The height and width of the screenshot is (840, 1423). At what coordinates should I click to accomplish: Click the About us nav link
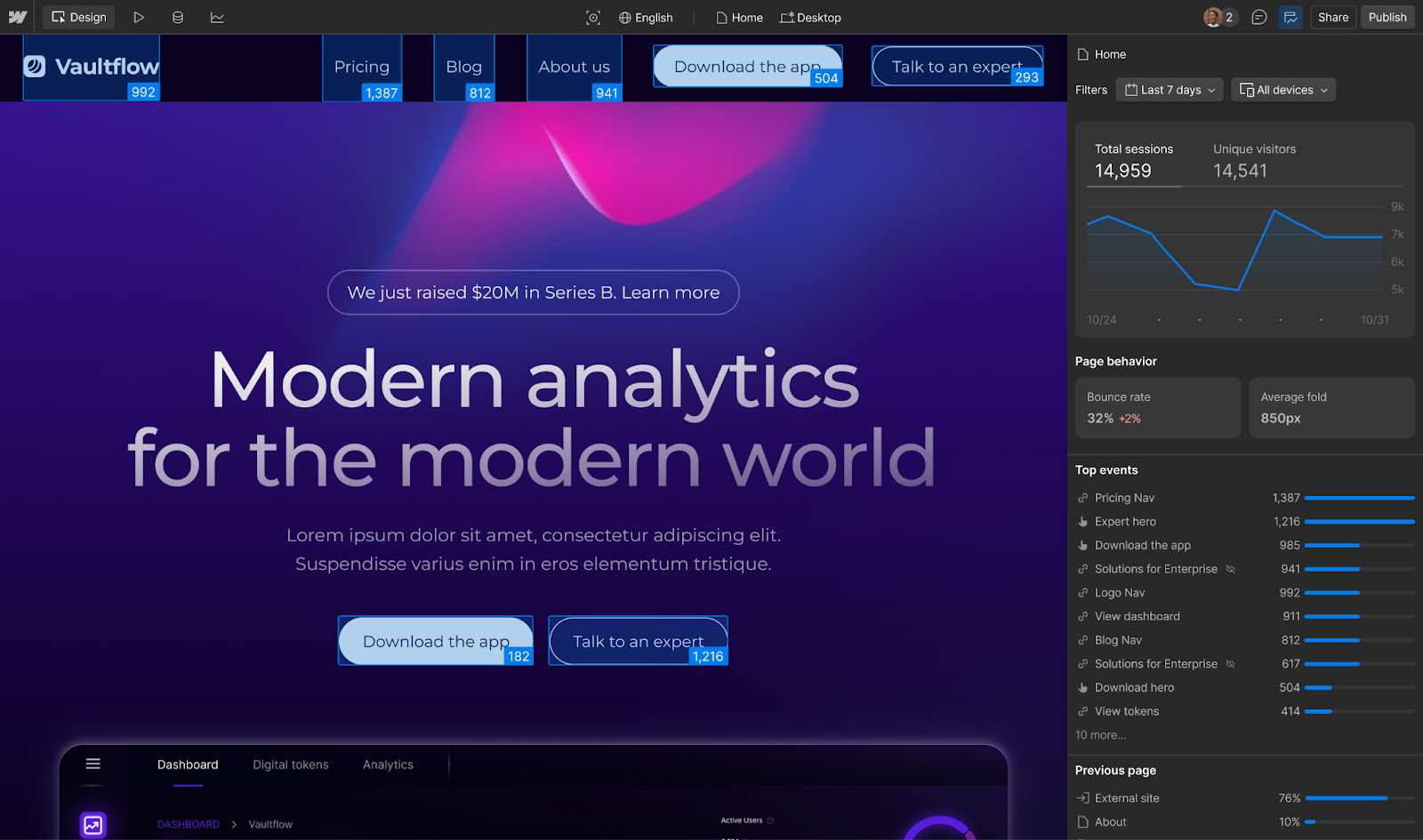[575, 67]
